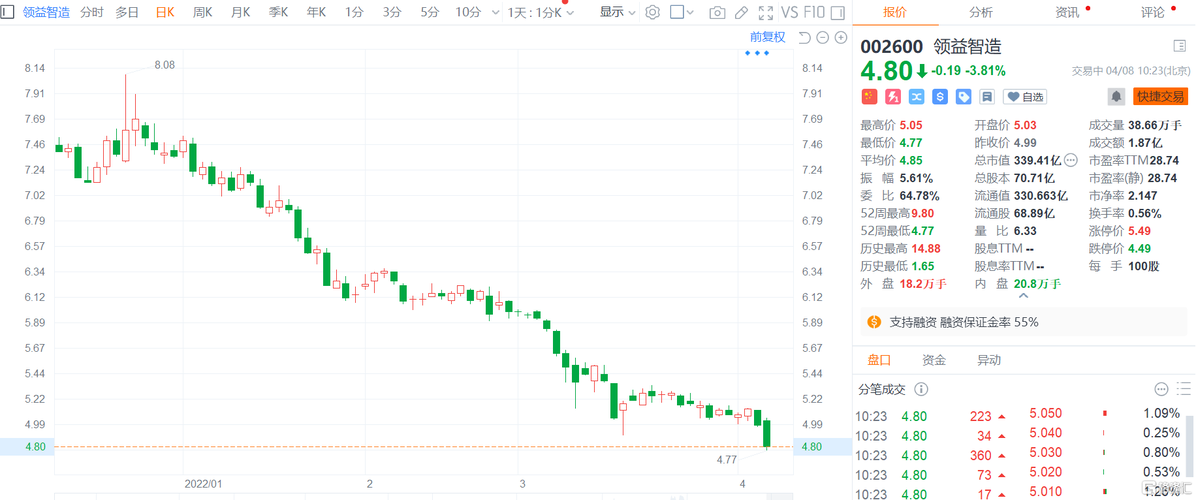The width and height of the screenshot is (1196, 500).
Task: Switch to the 分析 tab
Action: tap(981, 12)
